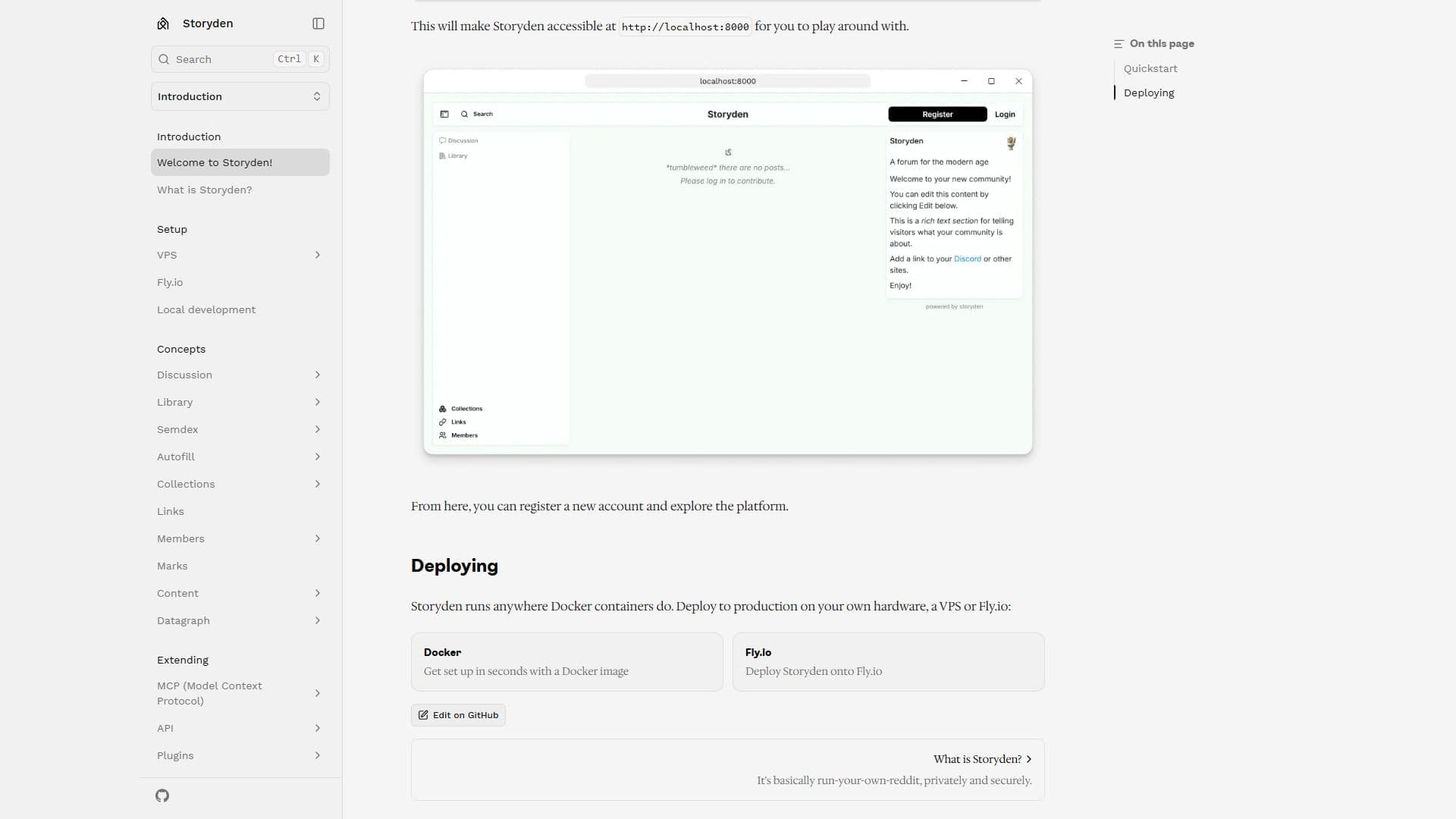Open the Links concept page
This screenshot has height=819, width=1456.
240,511
